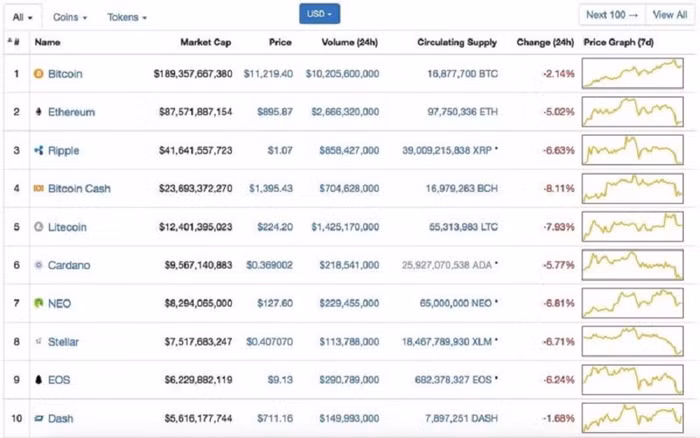Image resolution: width=700 pixels, height=438 pixels.
Task: Click the NEO logo icon
Action: point(39,303)
